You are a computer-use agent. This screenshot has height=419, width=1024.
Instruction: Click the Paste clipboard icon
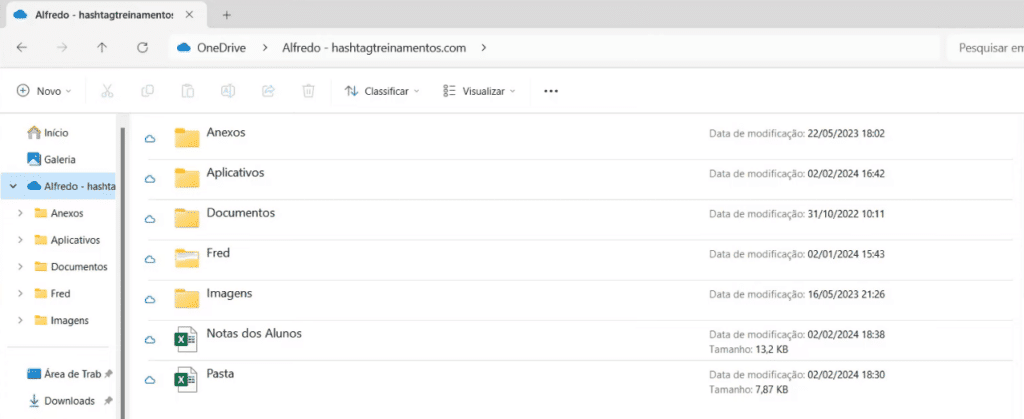pos(187,91)
